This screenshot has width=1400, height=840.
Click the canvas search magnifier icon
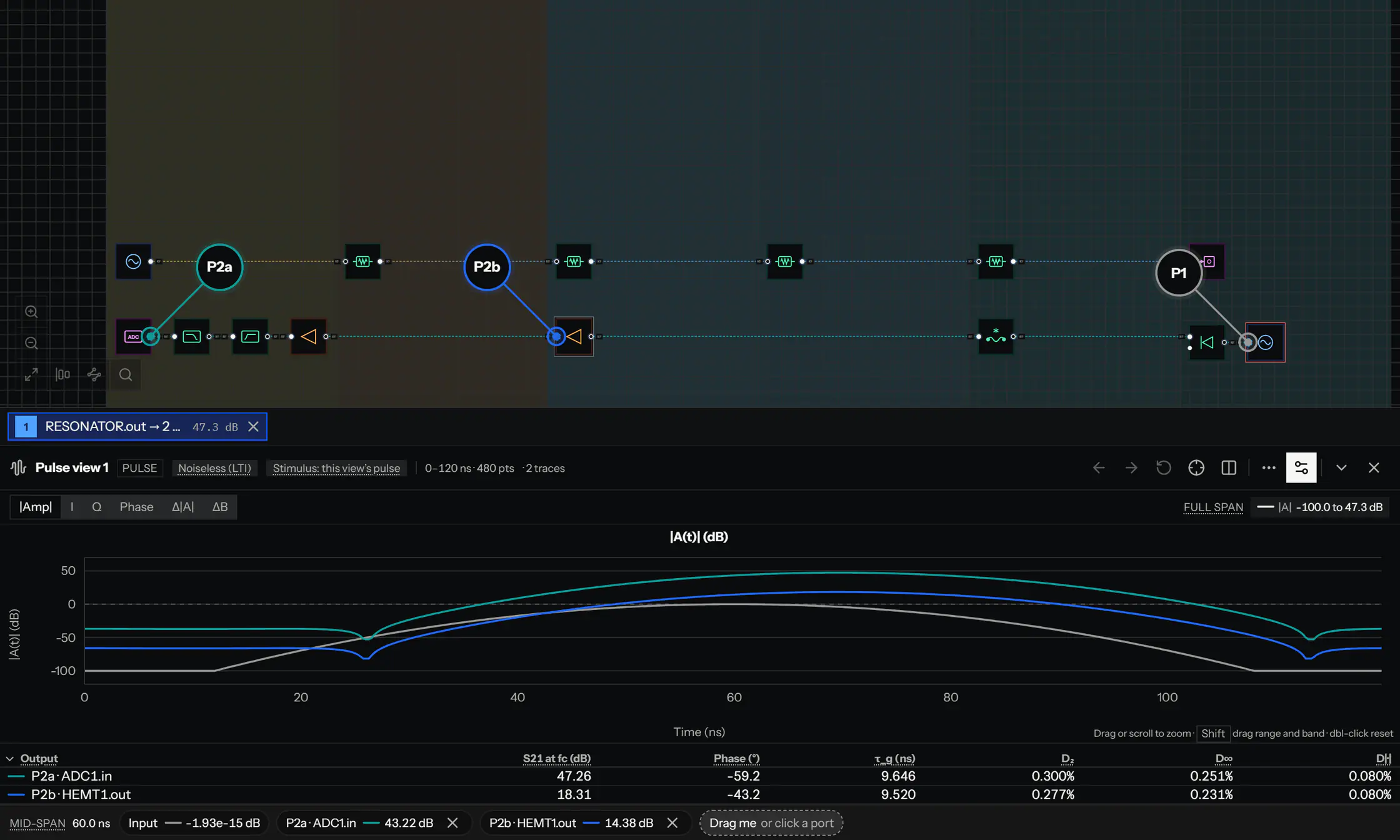click(126, 374)
